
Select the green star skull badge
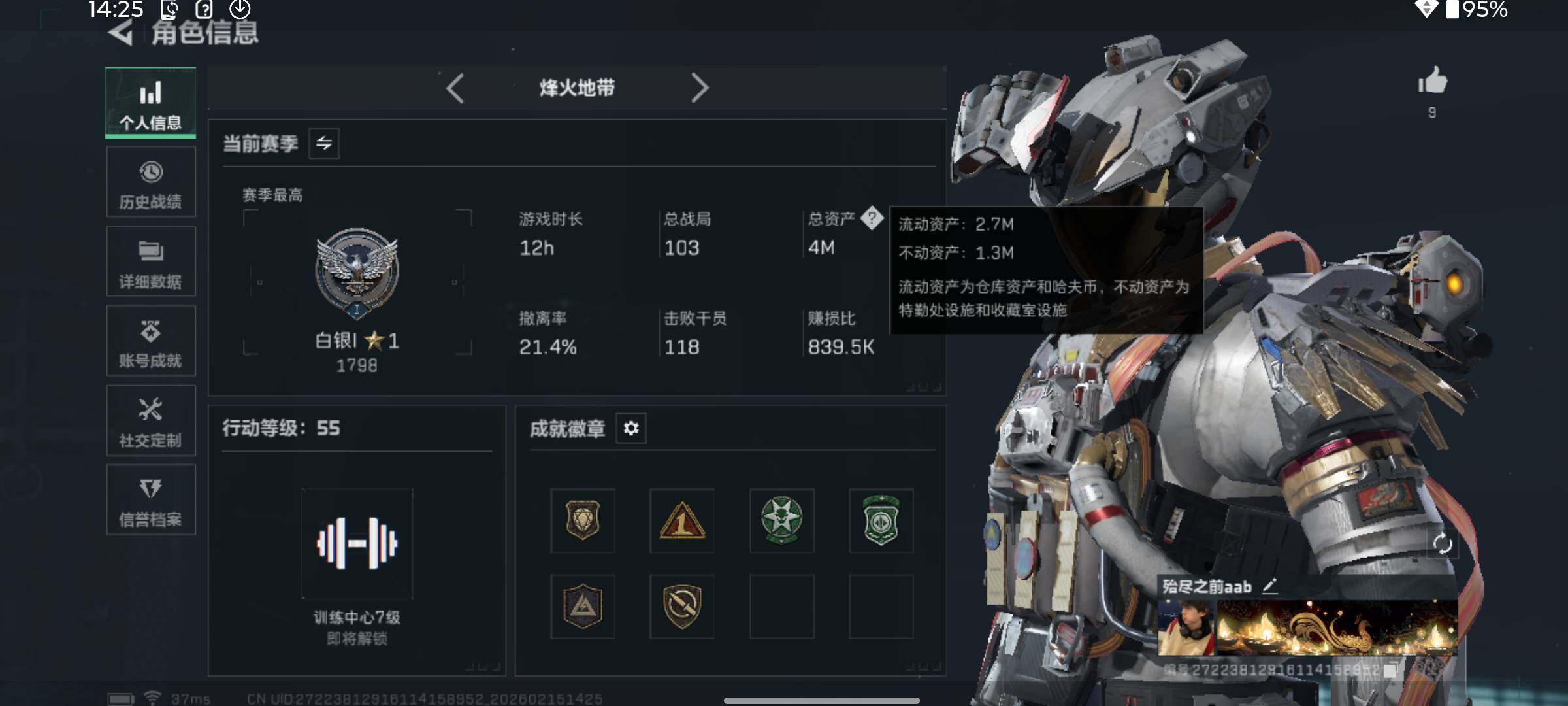(x=781, y=520)
